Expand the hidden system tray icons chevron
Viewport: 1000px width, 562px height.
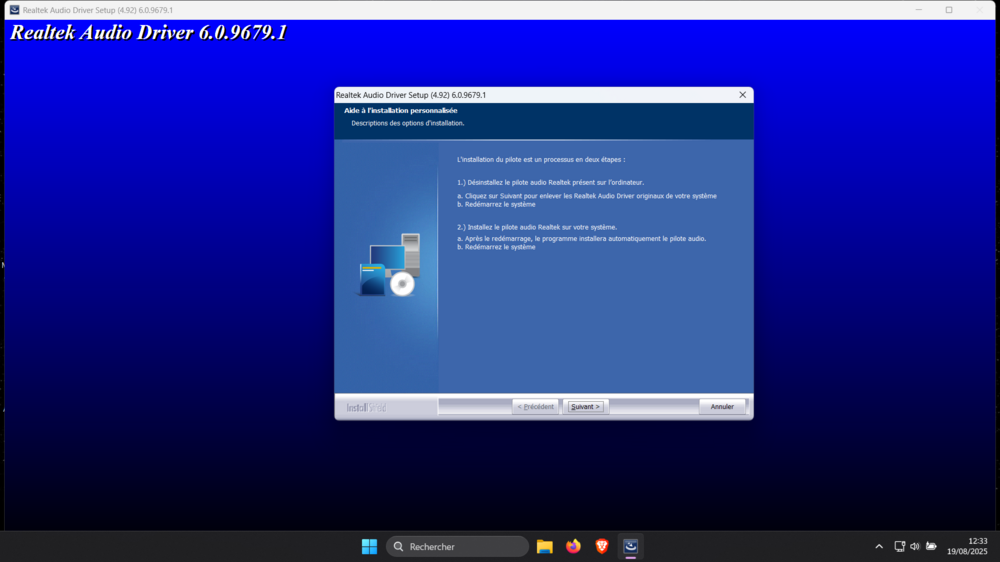pyautogui.click(x=879, y=546)
